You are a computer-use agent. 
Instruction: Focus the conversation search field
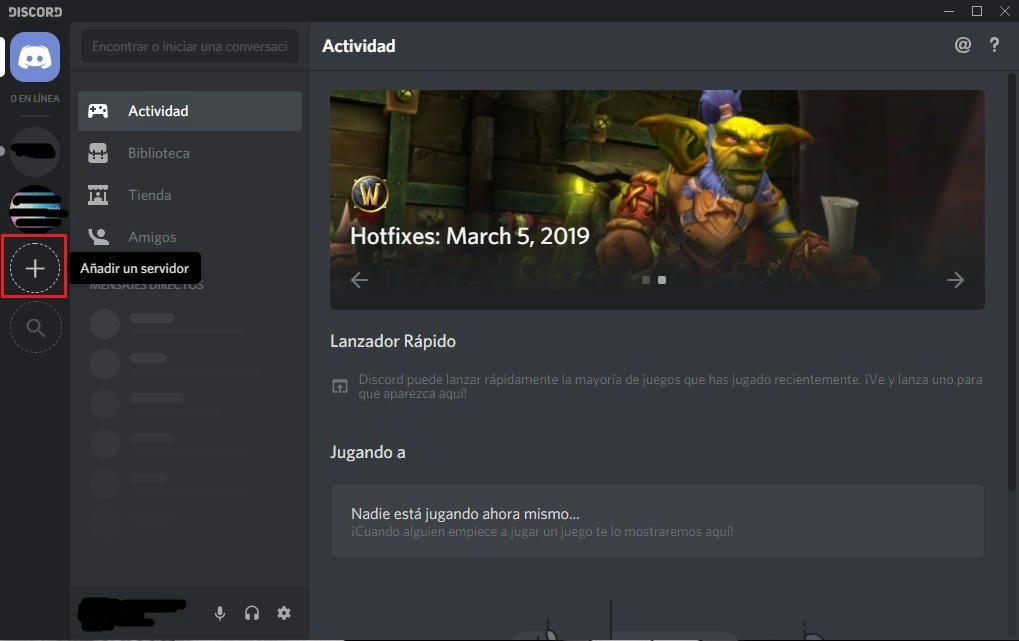190,46
